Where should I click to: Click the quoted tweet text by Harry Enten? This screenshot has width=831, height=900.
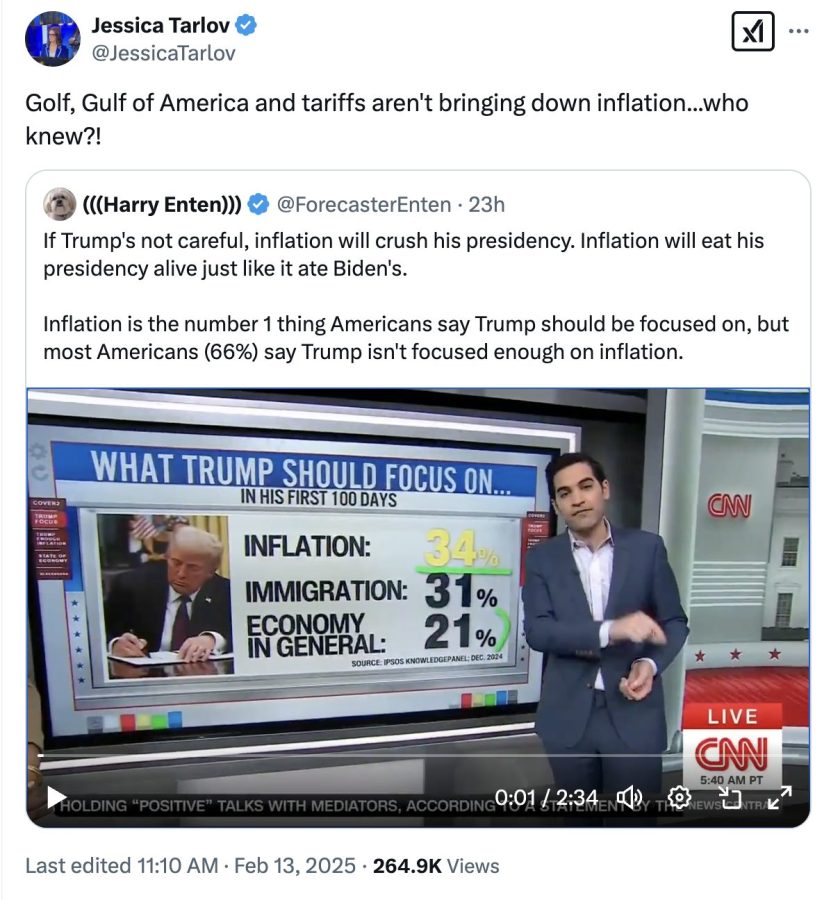coord(416,296)
